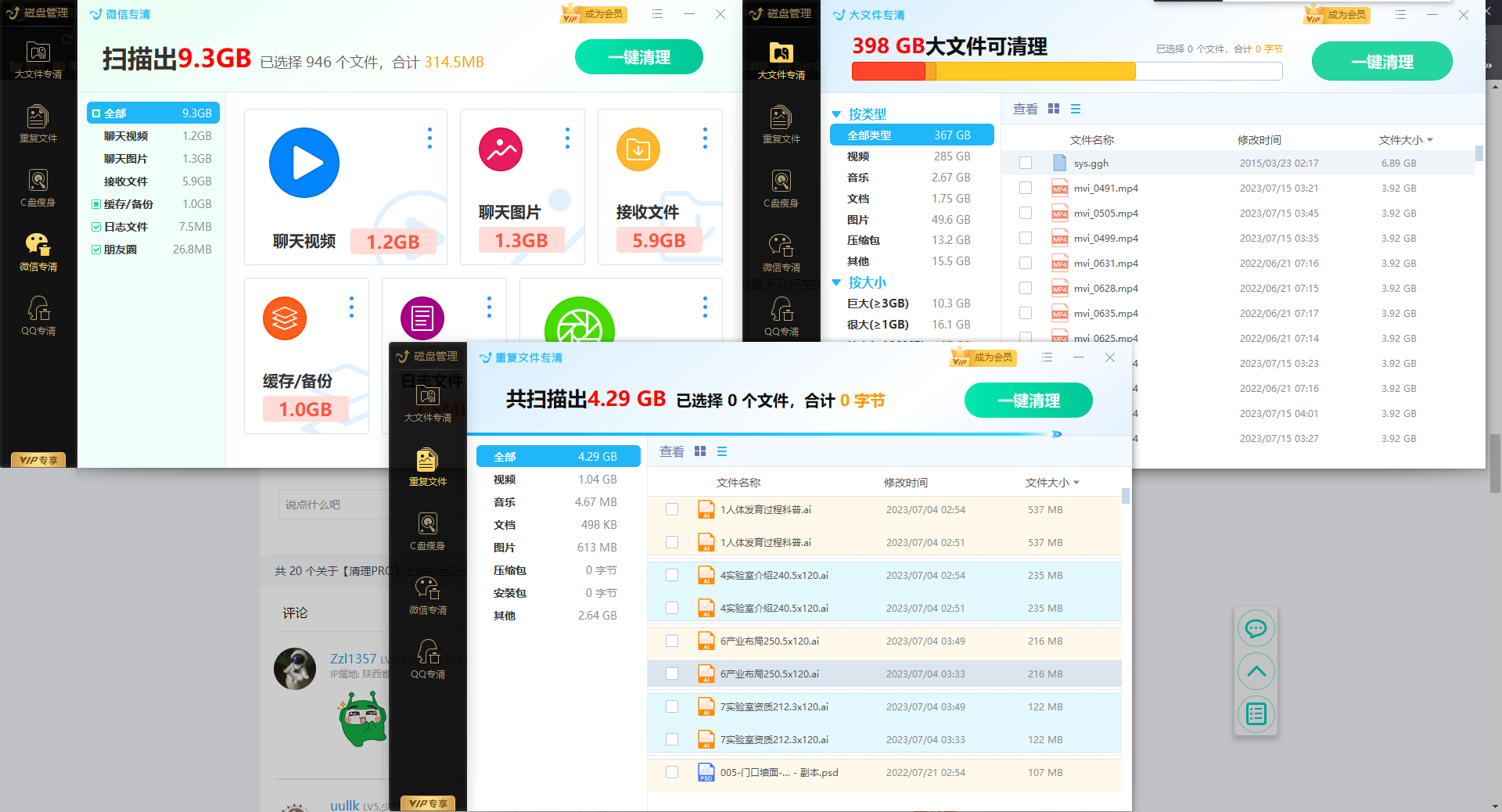Click the 接收文件 yellow download icon
This screenshot has width=1502, height=812.
coord(638,149)
